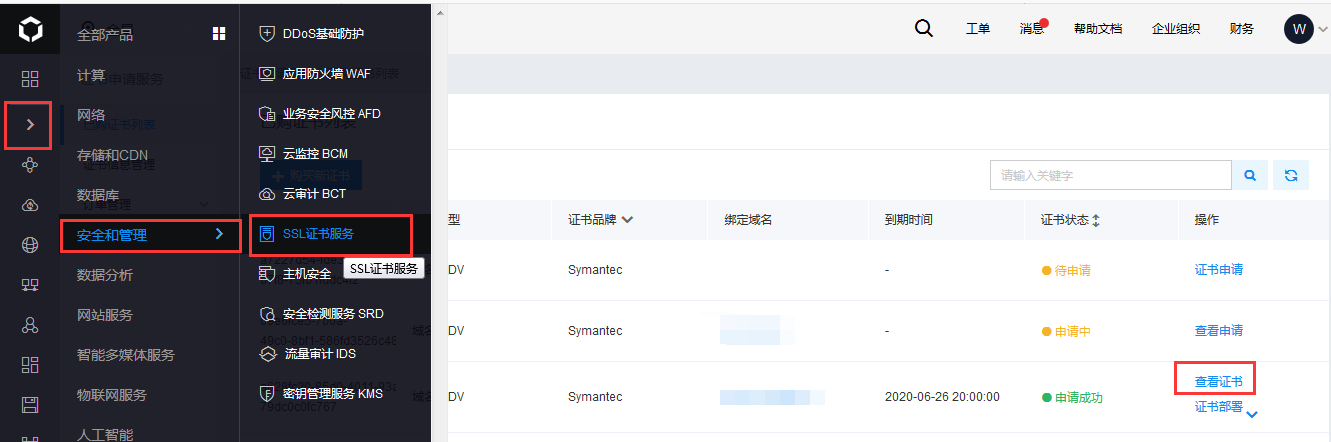This screenshot has height=442, width=1331.
Task: Select 网络 category
Action: click(x=91, y=115)
